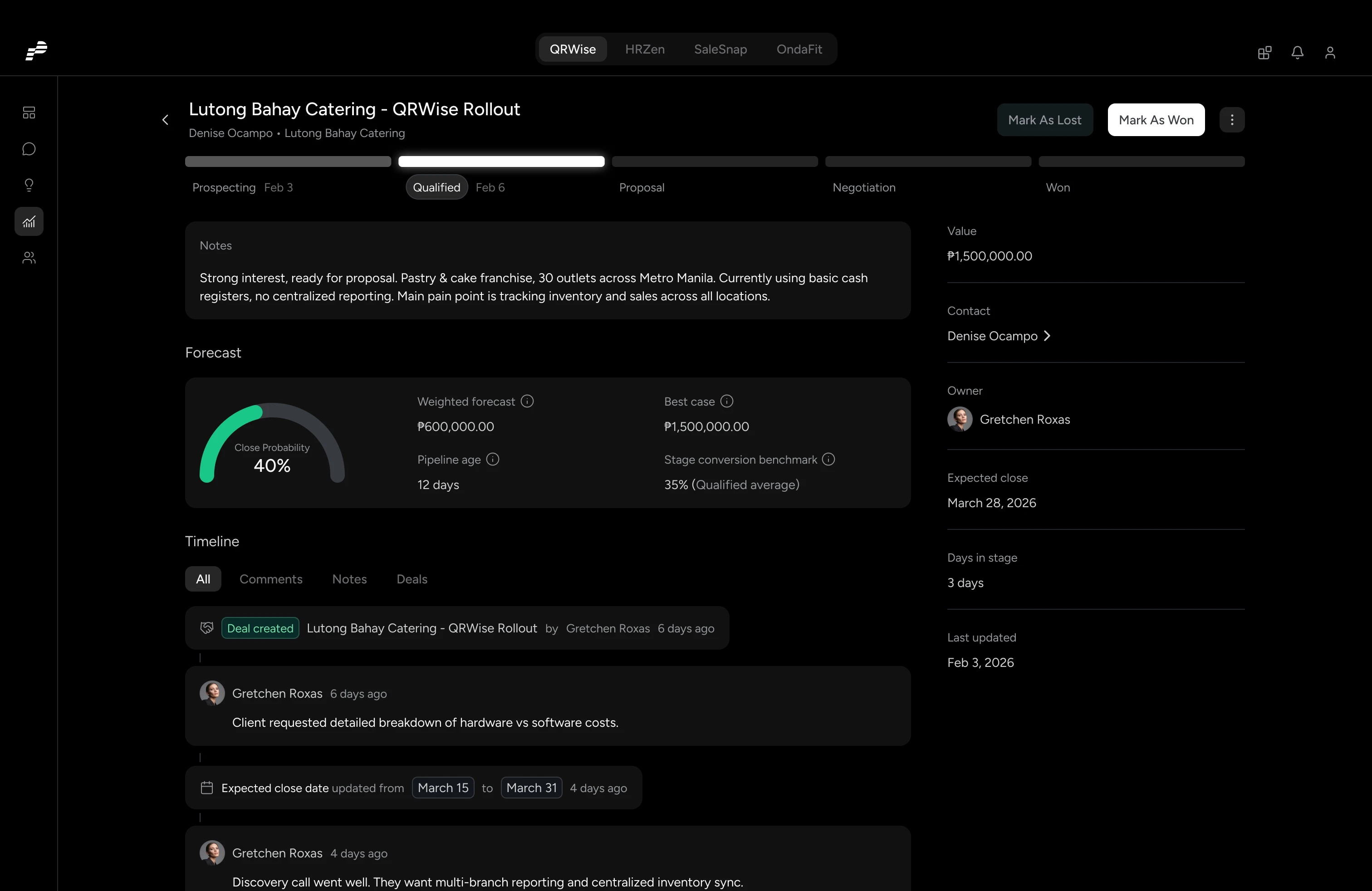Screen dimensions: 1372x891
Task: Click the user profile icon top right
Action: pos(1330,53)
